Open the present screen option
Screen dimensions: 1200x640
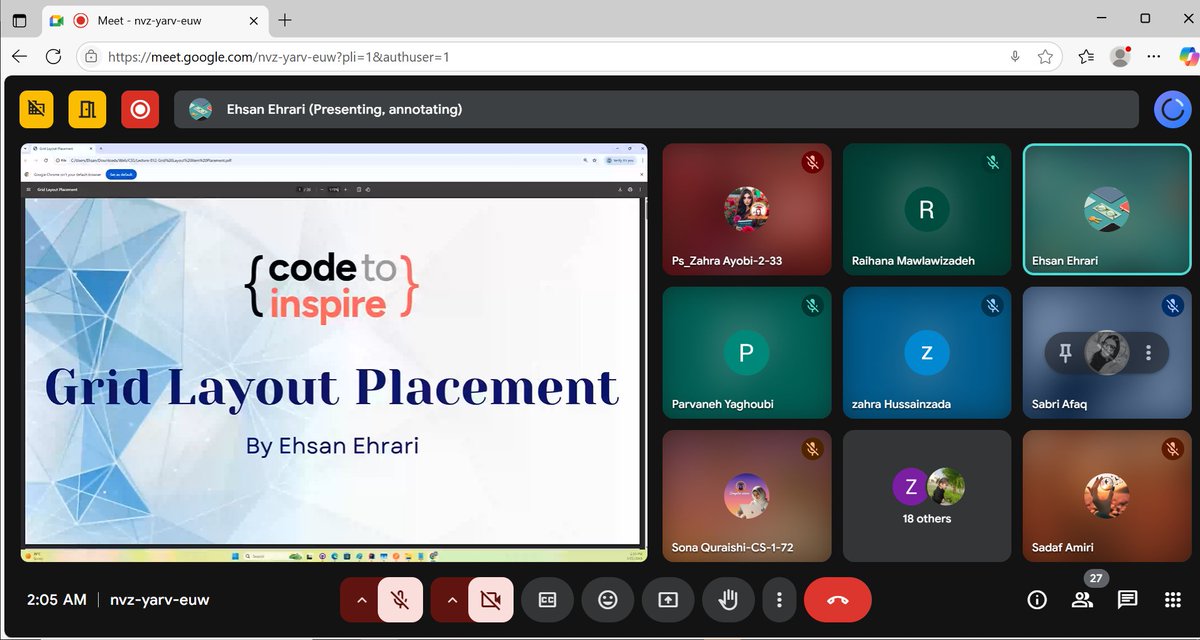(x=667, y=600)
